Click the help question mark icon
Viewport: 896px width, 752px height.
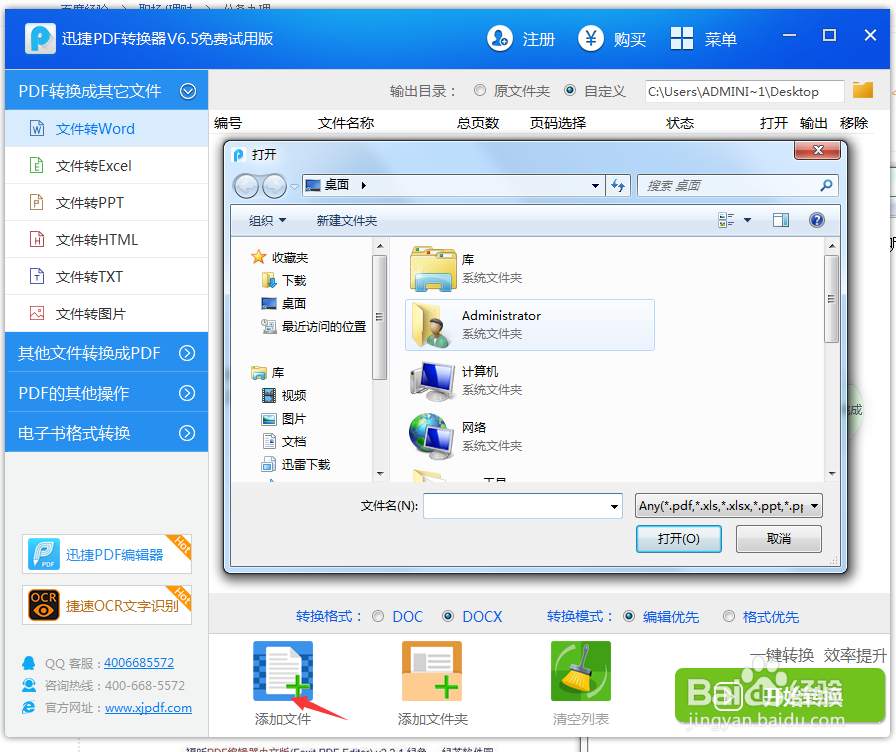tap(817, 220)
